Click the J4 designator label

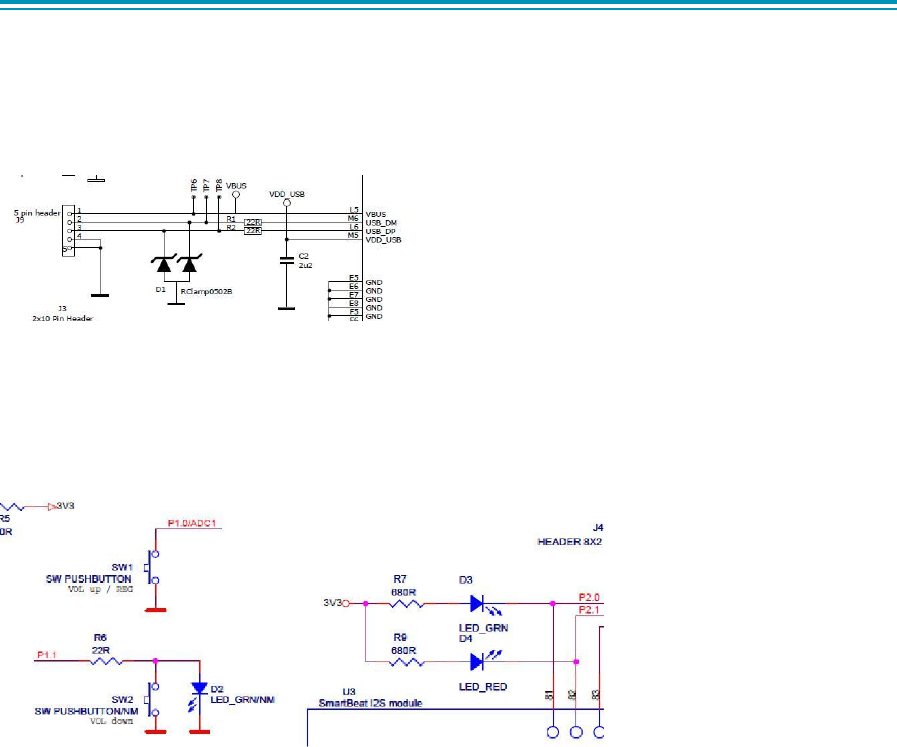[x=597, y=527]
